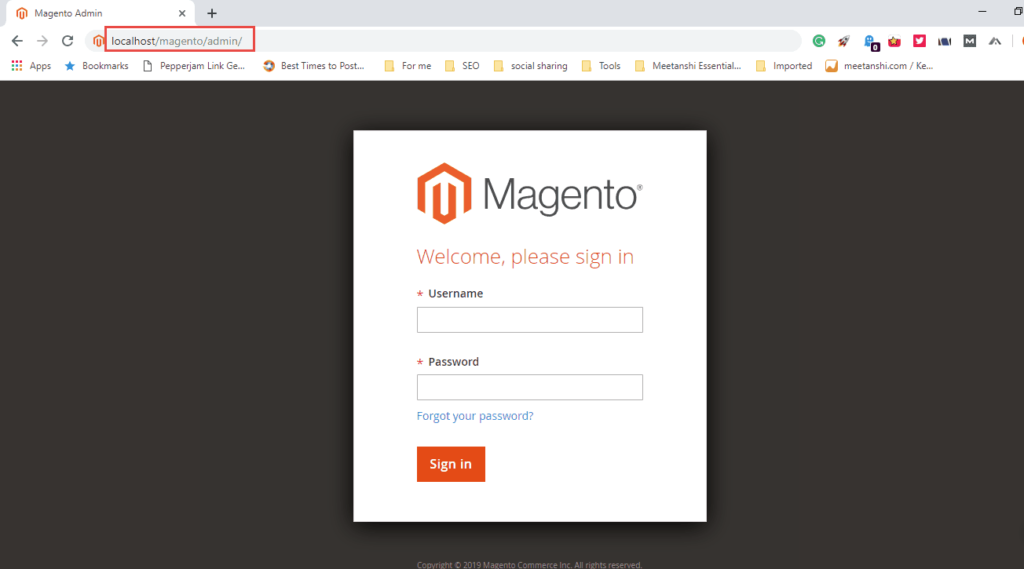Select the Magento Admin browser tab
The height and width of the screenshot is (569, 1024).
pyautogui.click(x=98, y=13)
